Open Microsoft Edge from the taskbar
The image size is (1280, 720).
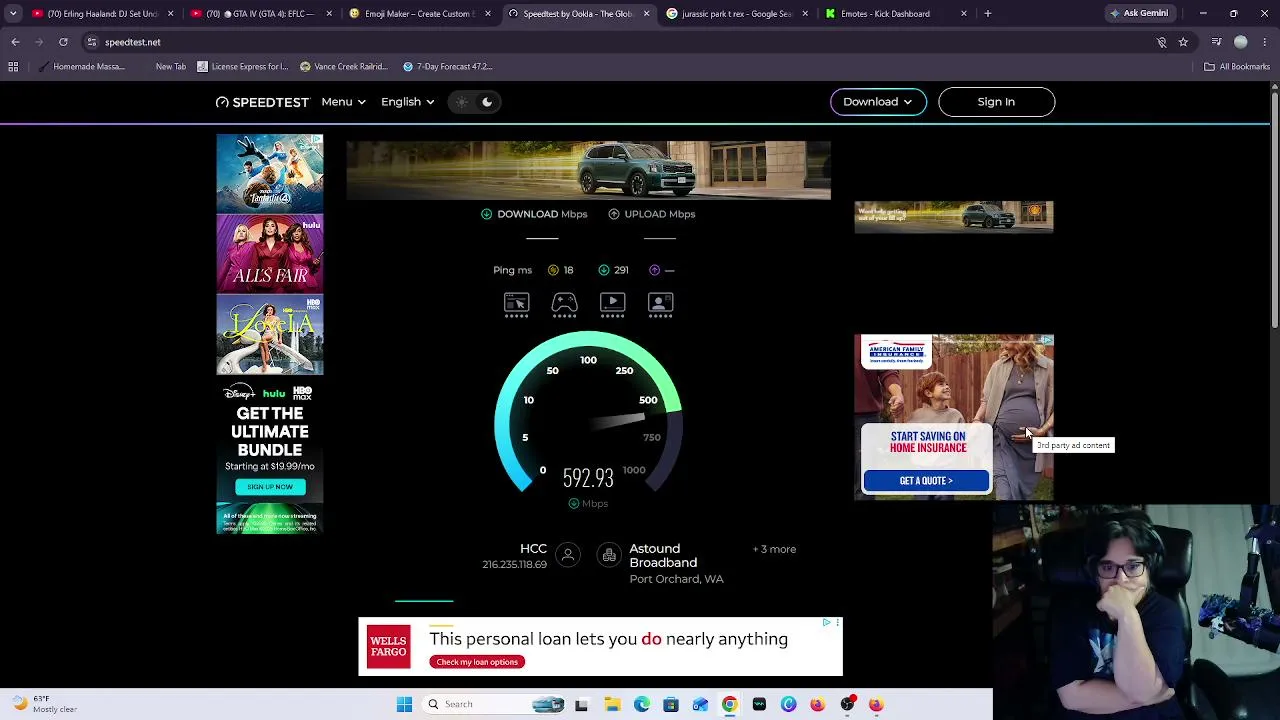click(x=642, y=705)
